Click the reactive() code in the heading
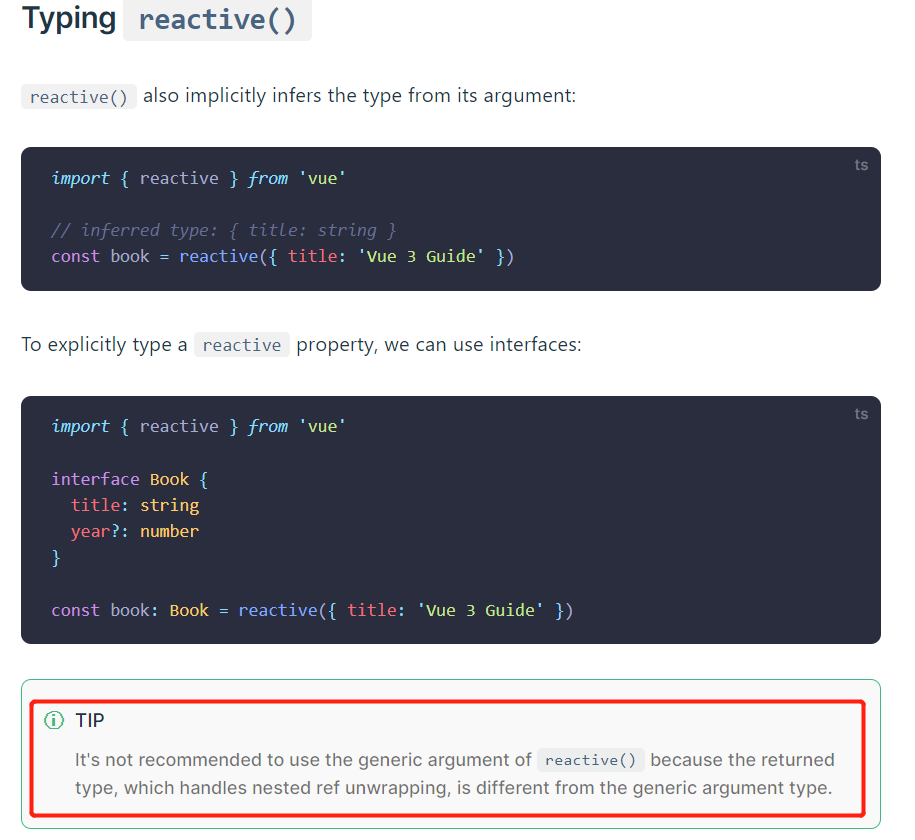Image resolution: width=915 pixels, height=840 pixels. pos(217,20)
